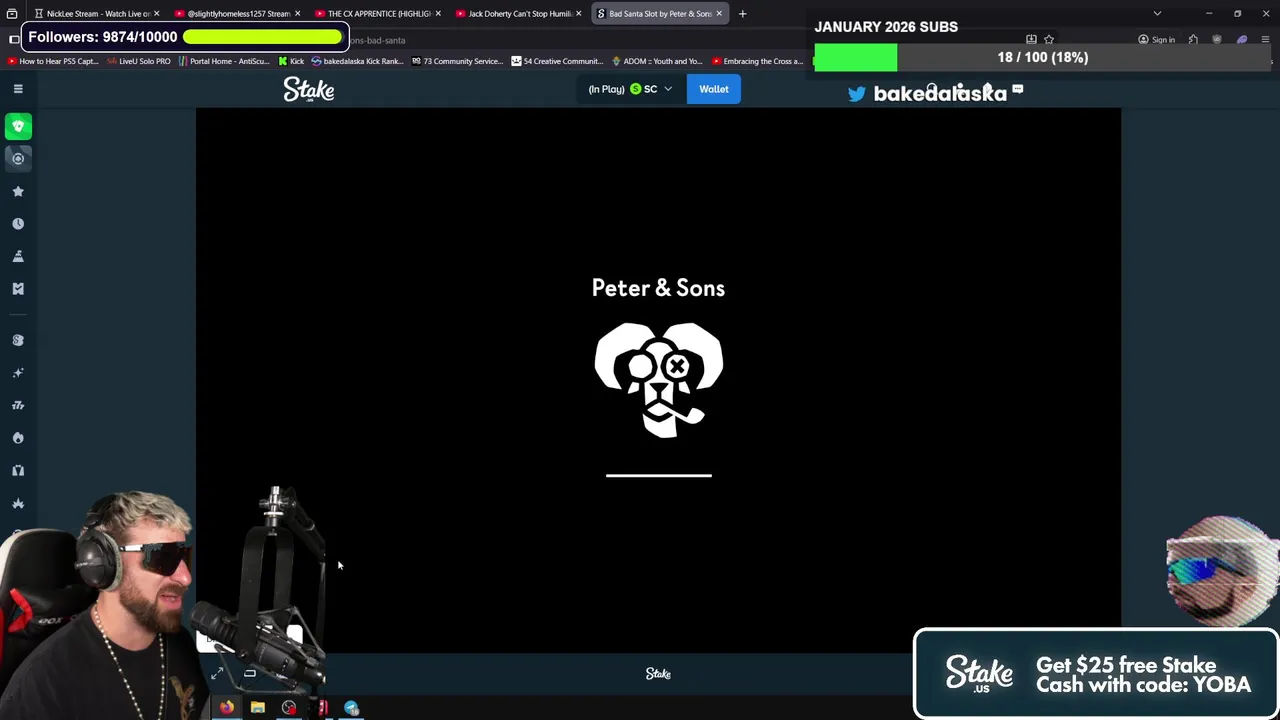Select the green Casino cards icon
Screen dimensions: 1280x720
(x=18, y=126)
